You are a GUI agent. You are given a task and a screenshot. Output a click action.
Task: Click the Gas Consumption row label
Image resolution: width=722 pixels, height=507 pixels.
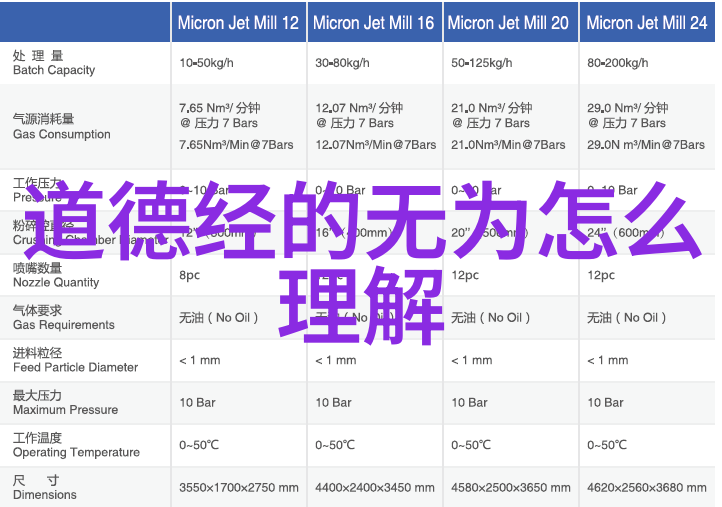pyautogui.click(x=62, y=127)
